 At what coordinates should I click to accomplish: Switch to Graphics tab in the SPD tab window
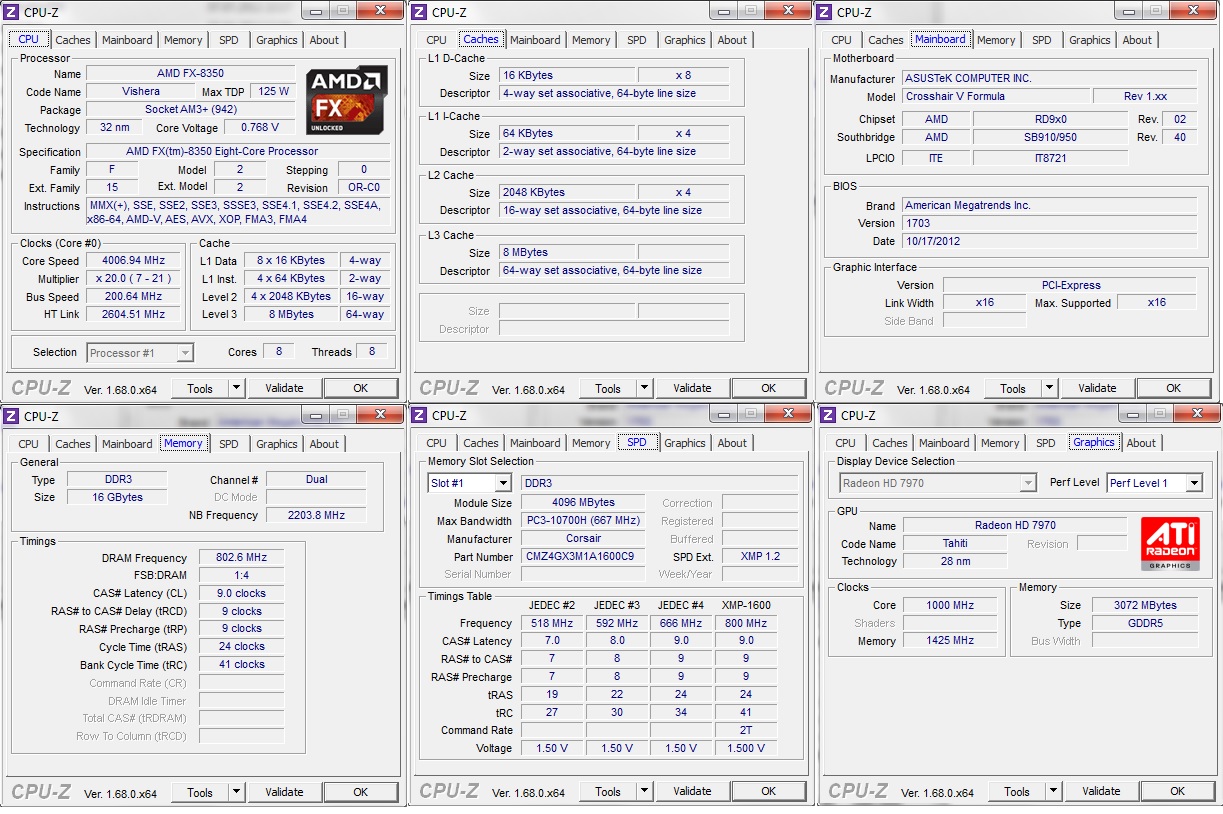point(685,443)
